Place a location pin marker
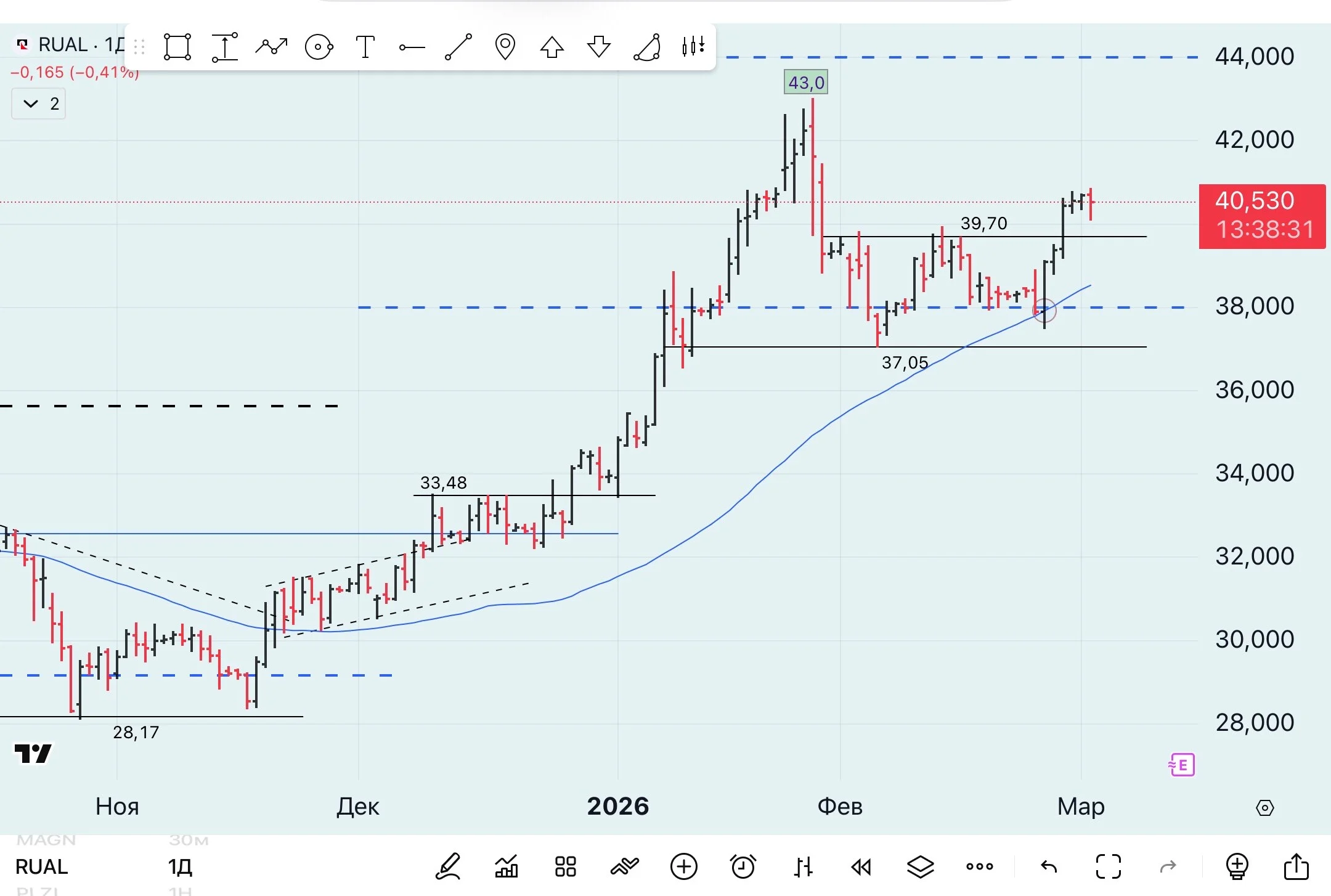 point(505,47)
